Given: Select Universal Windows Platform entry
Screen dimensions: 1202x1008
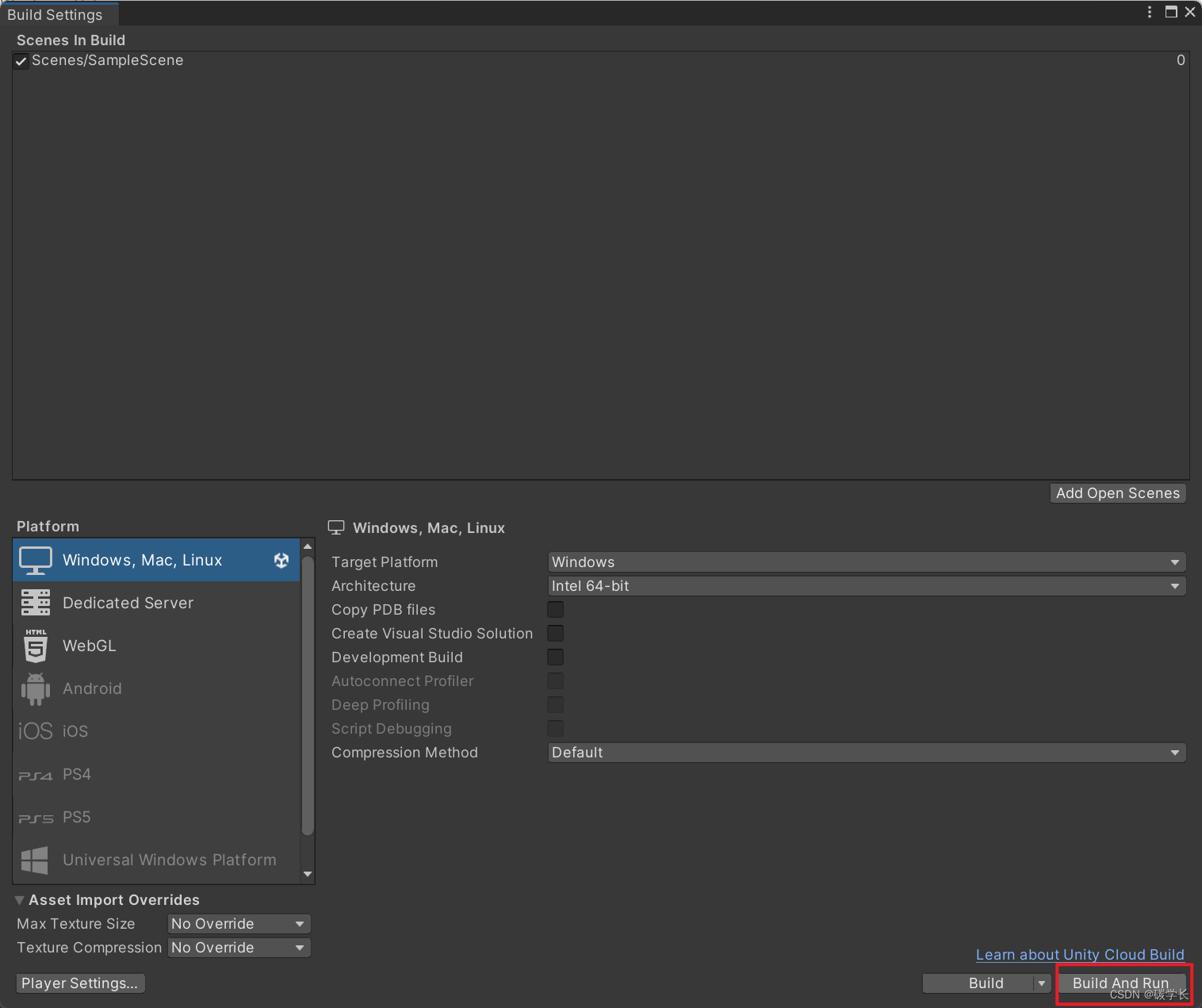Looking at the screenshot, I should pyautogui.click(x=156, y=860).
